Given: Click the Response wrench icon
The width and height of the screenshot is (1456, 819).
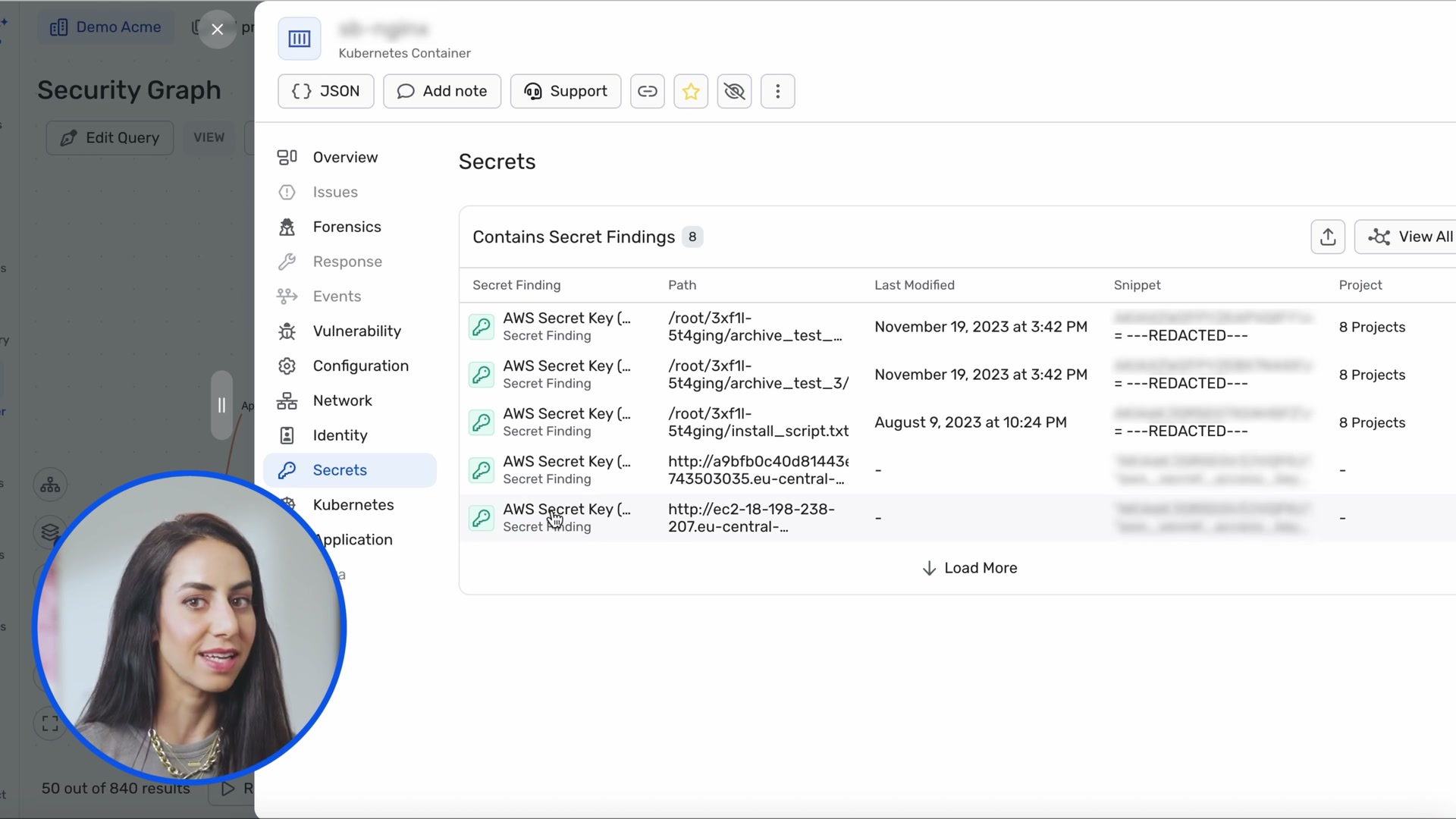Looking at the screenshot, I should coord(287,262).
